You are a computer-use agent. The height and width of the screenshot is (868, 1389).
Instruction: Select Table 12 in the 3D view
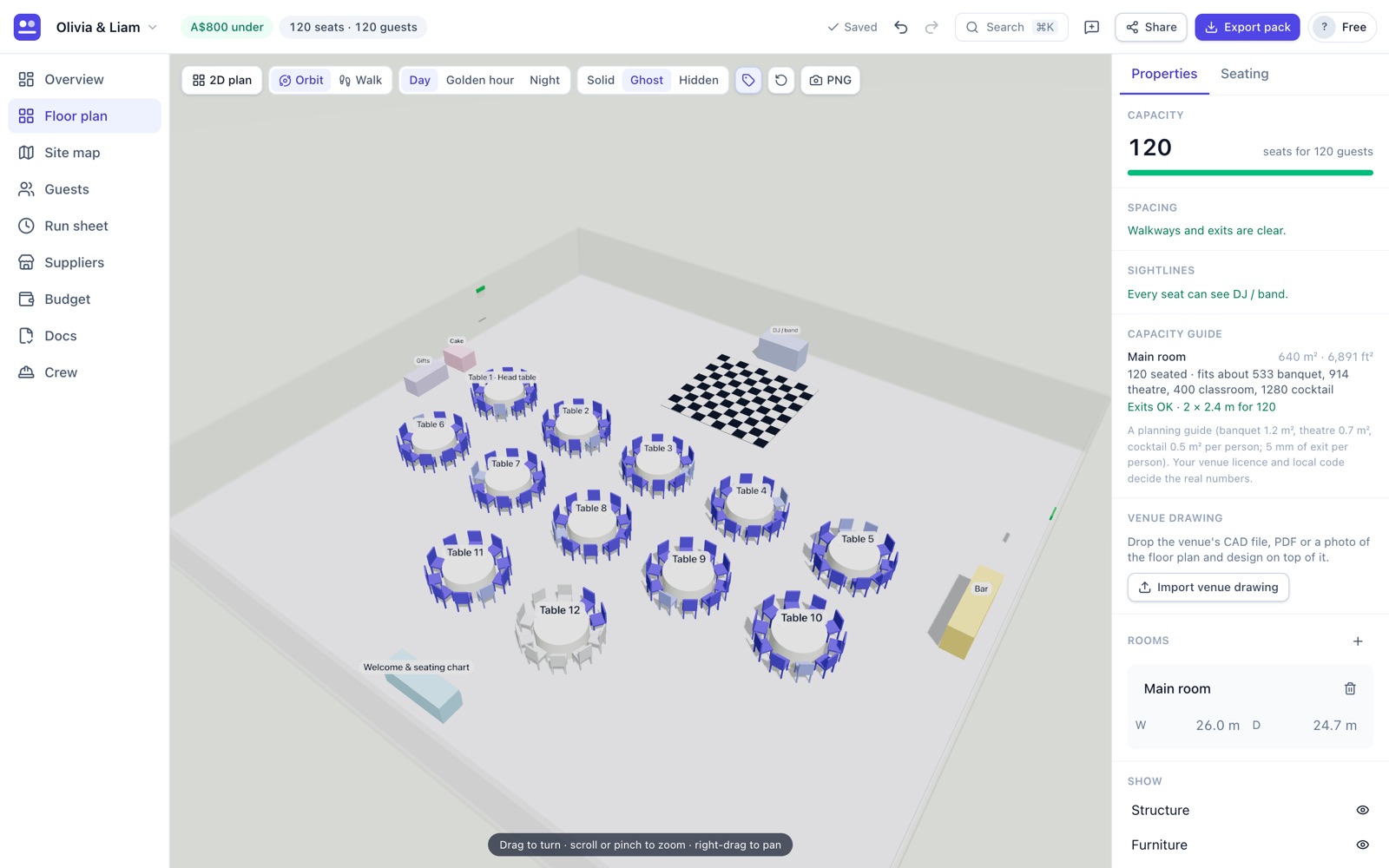coord(560,629)
